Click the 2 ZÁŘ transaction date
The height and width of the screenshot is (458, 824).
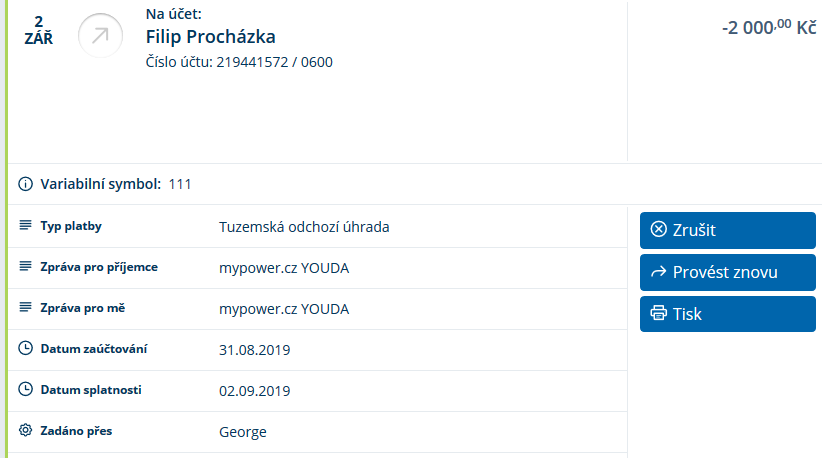[x=38, y=30]
